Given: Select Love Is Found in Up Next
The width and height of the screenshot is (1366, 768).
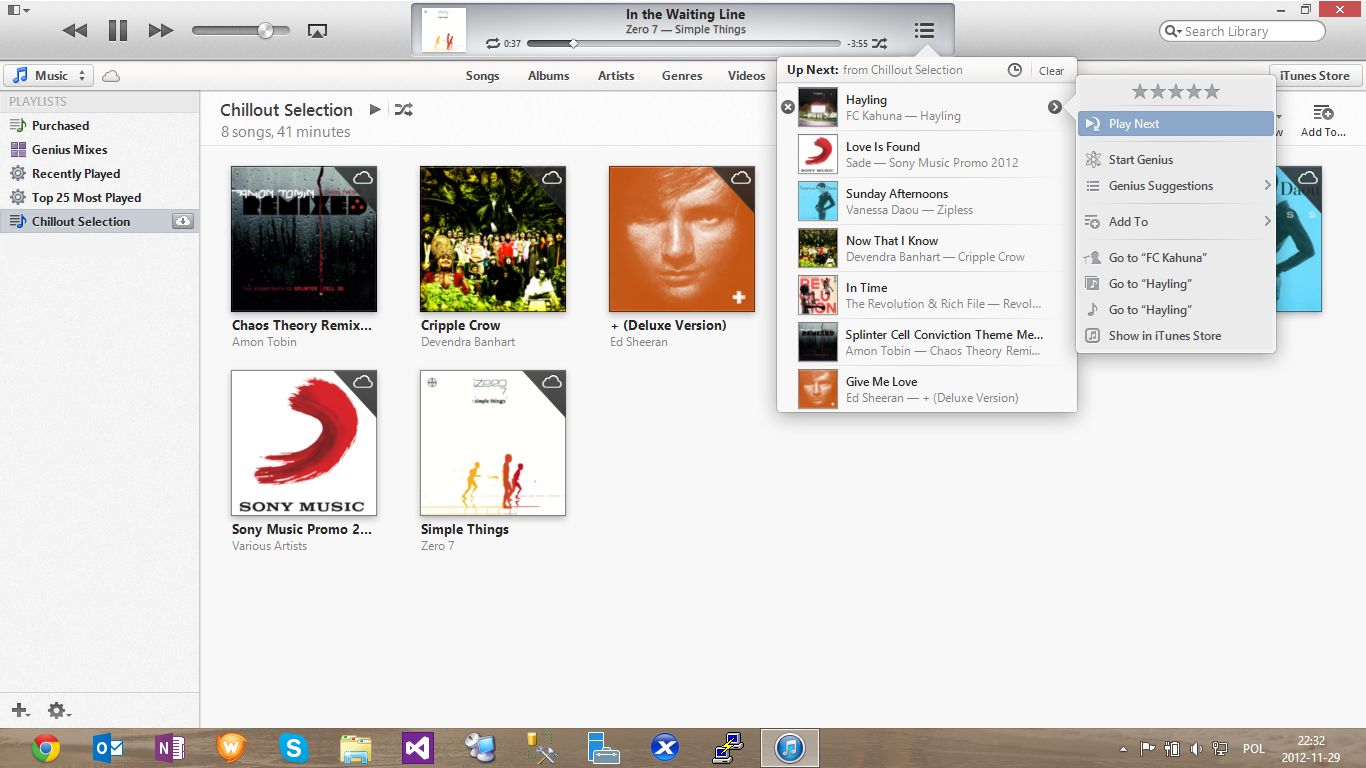Looking at the screenshot, I should pos(927,154).
